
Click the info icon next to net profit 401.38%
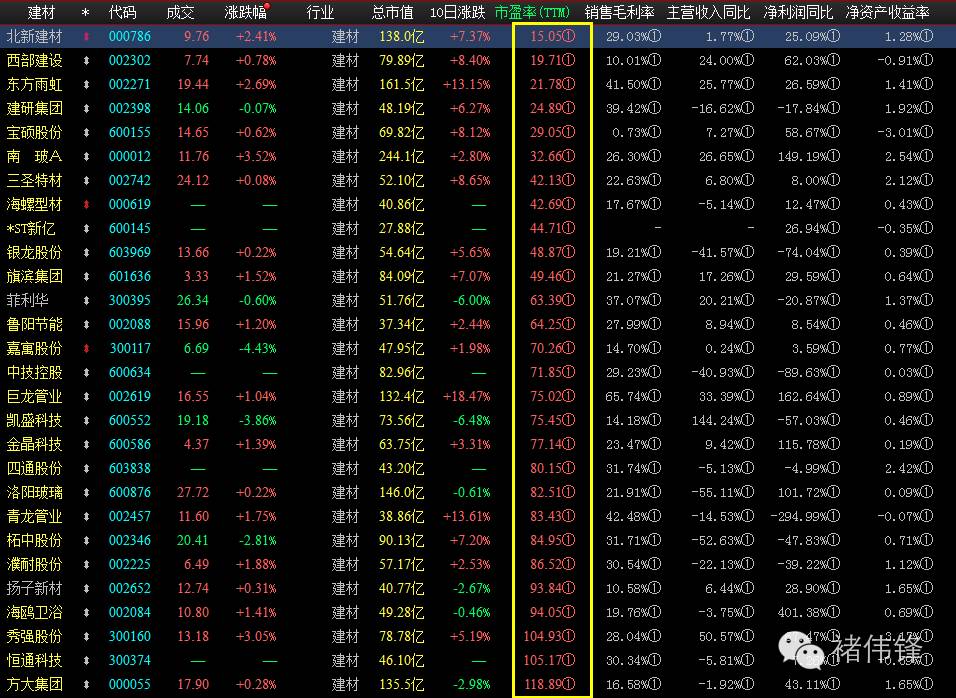pos(833,613)
